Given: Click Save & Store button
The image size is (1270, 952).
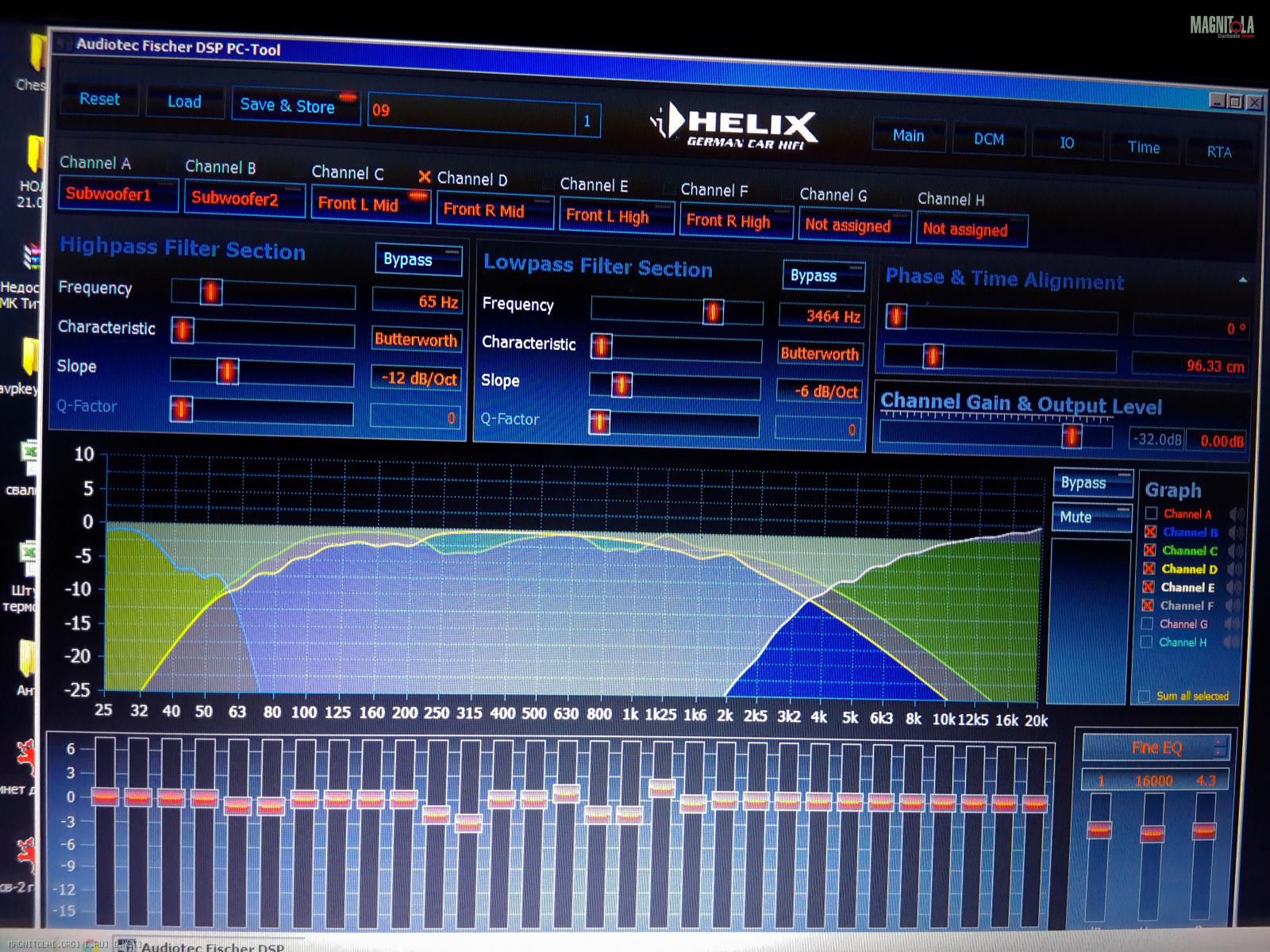Looking at the screenshot, I should coord(295,106).
